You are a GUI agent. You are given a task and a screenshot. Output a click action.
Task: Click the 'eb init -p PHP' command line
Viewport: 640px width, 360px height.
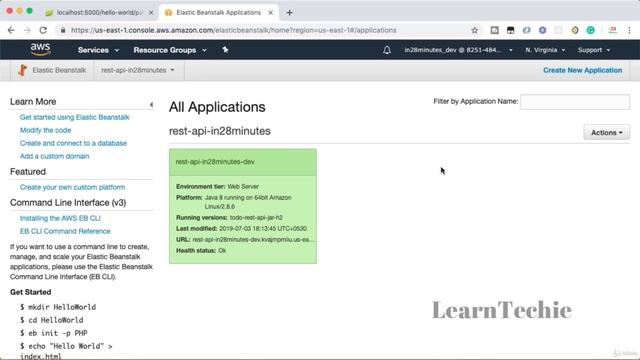point(53,333)
